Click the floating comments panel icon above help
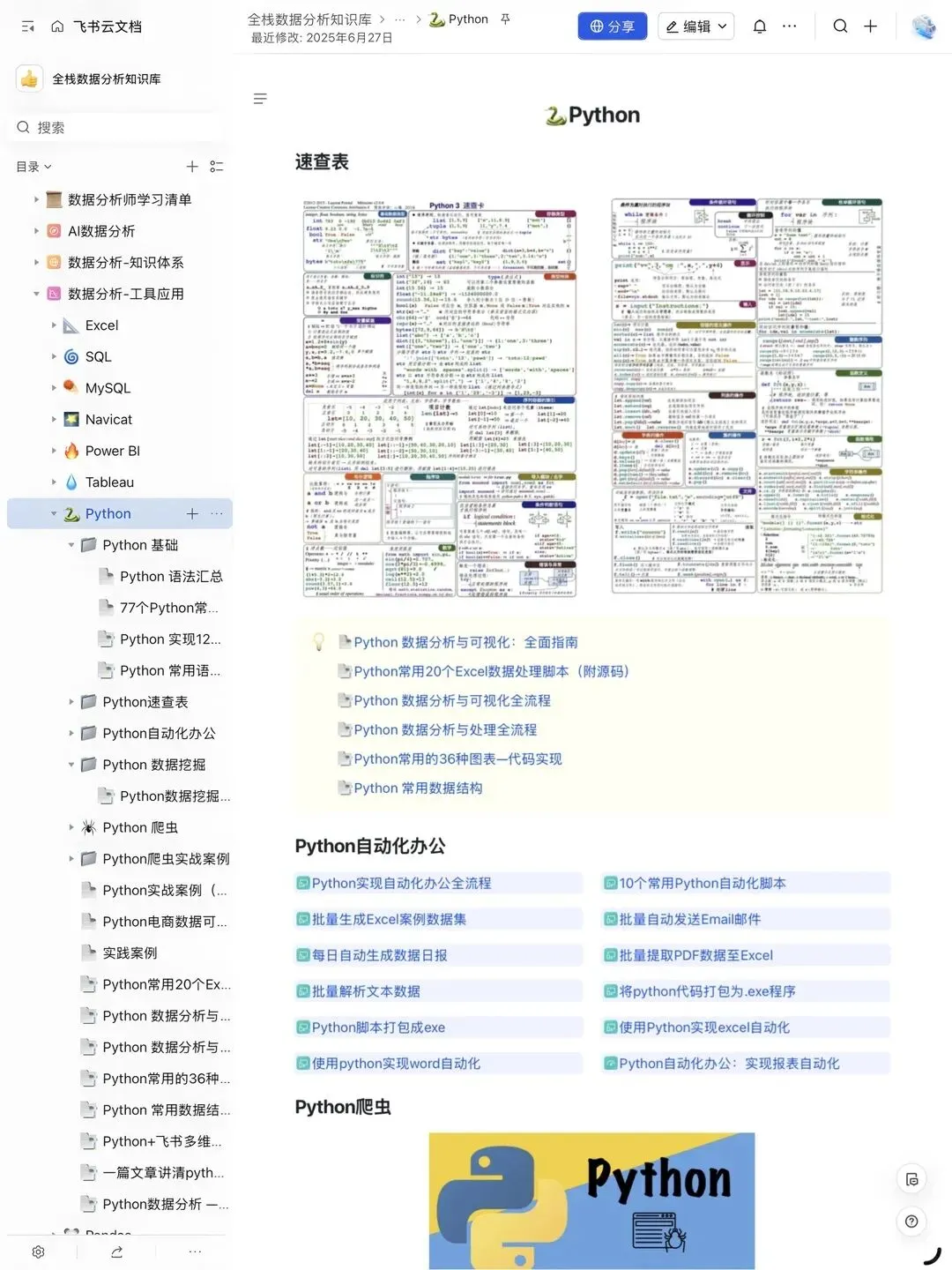Image resolution: width=952 pixels, height=1270 pixels. tap(911, 1179)
